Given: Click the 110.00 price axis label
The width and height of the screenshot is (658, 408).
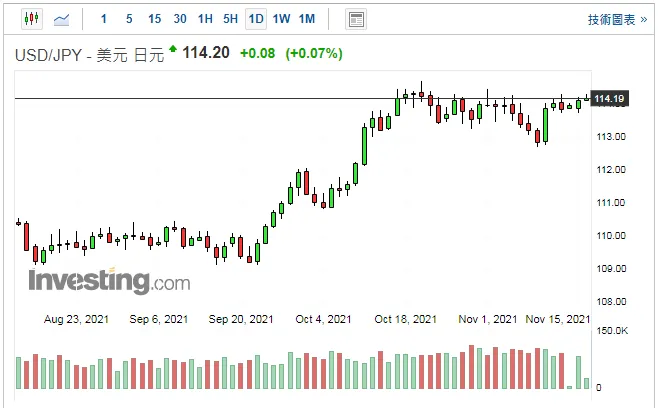Looking at the screenshot, I should point(611,235).
